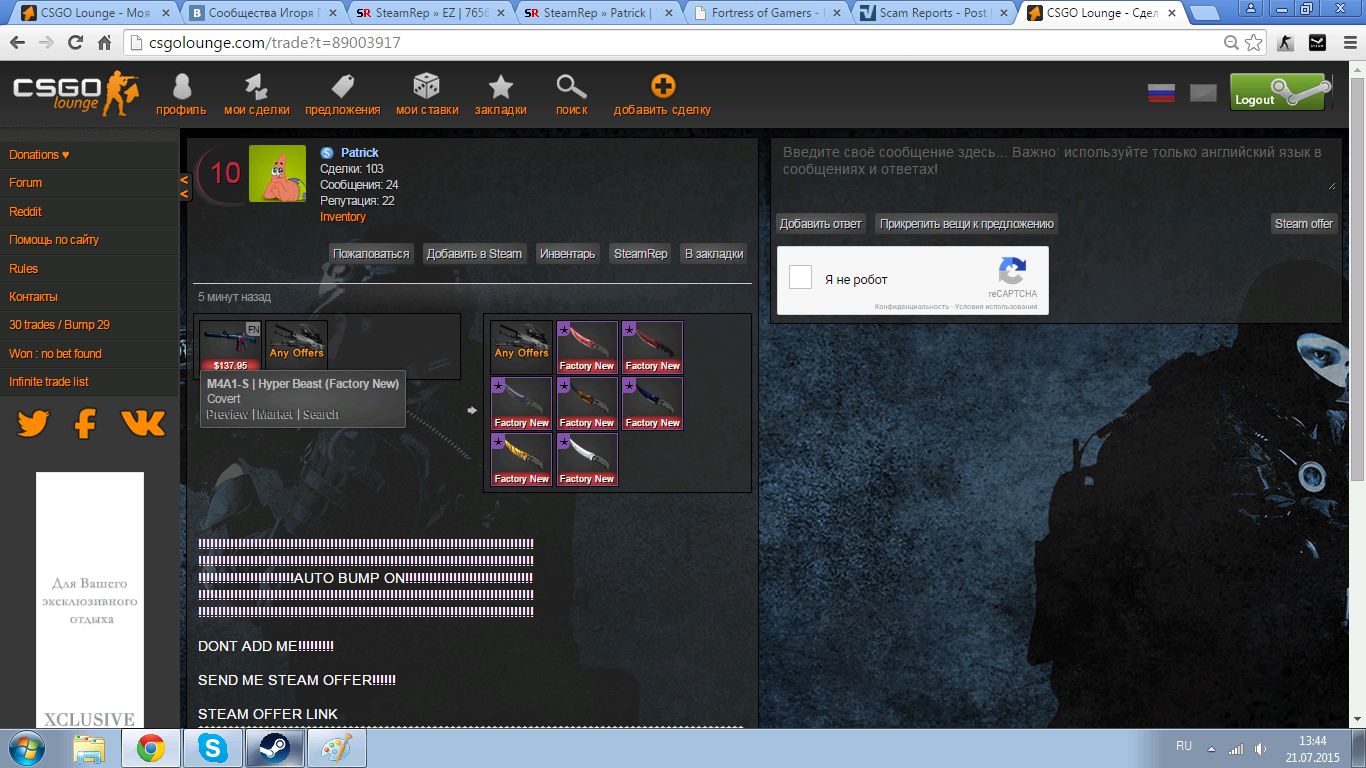Image resolution: width=1366 pixels, height=768 pixels.
Task: Switch to Fortress of Gamers browser tab
Action: 765,13
